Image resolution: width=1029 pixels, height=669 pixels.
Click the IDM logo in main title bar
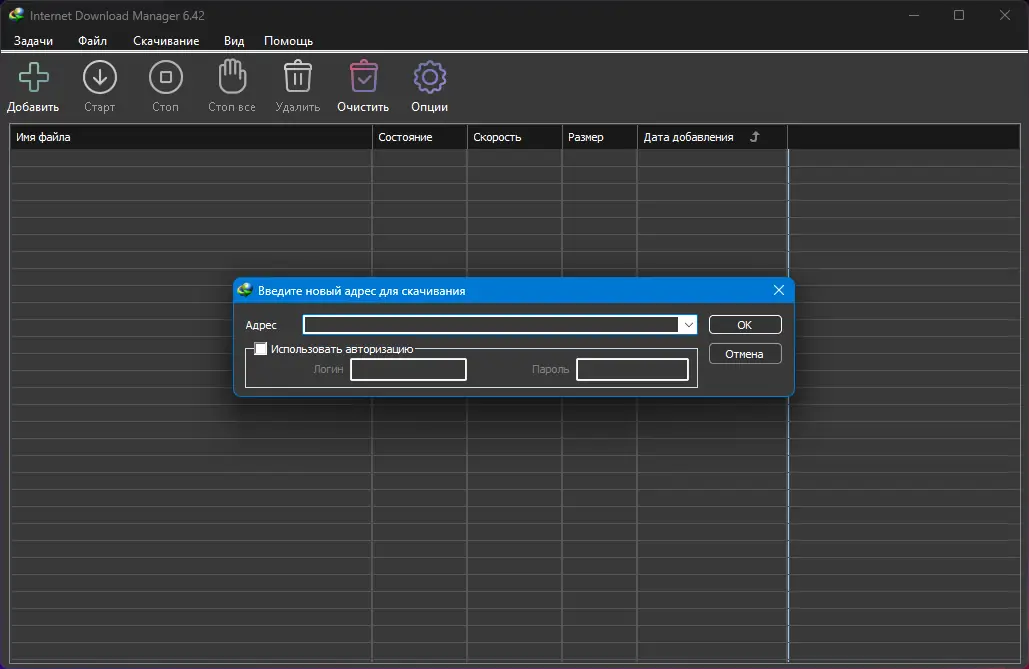coord(16,14)
